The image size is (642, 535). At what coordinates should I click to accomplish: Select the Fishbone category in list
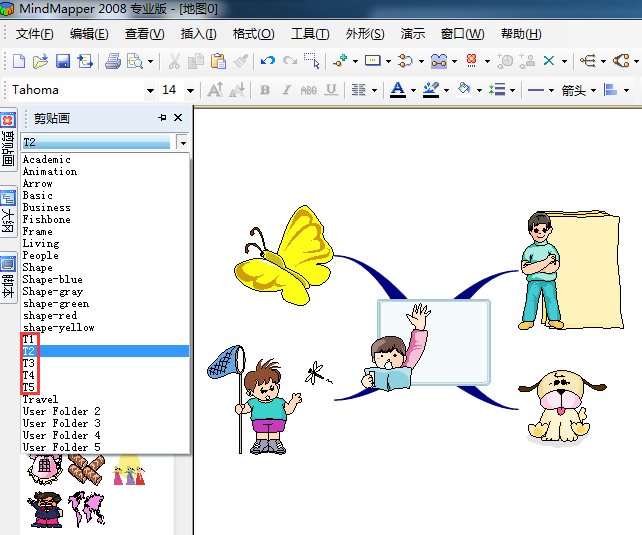[x=47, y=220]
